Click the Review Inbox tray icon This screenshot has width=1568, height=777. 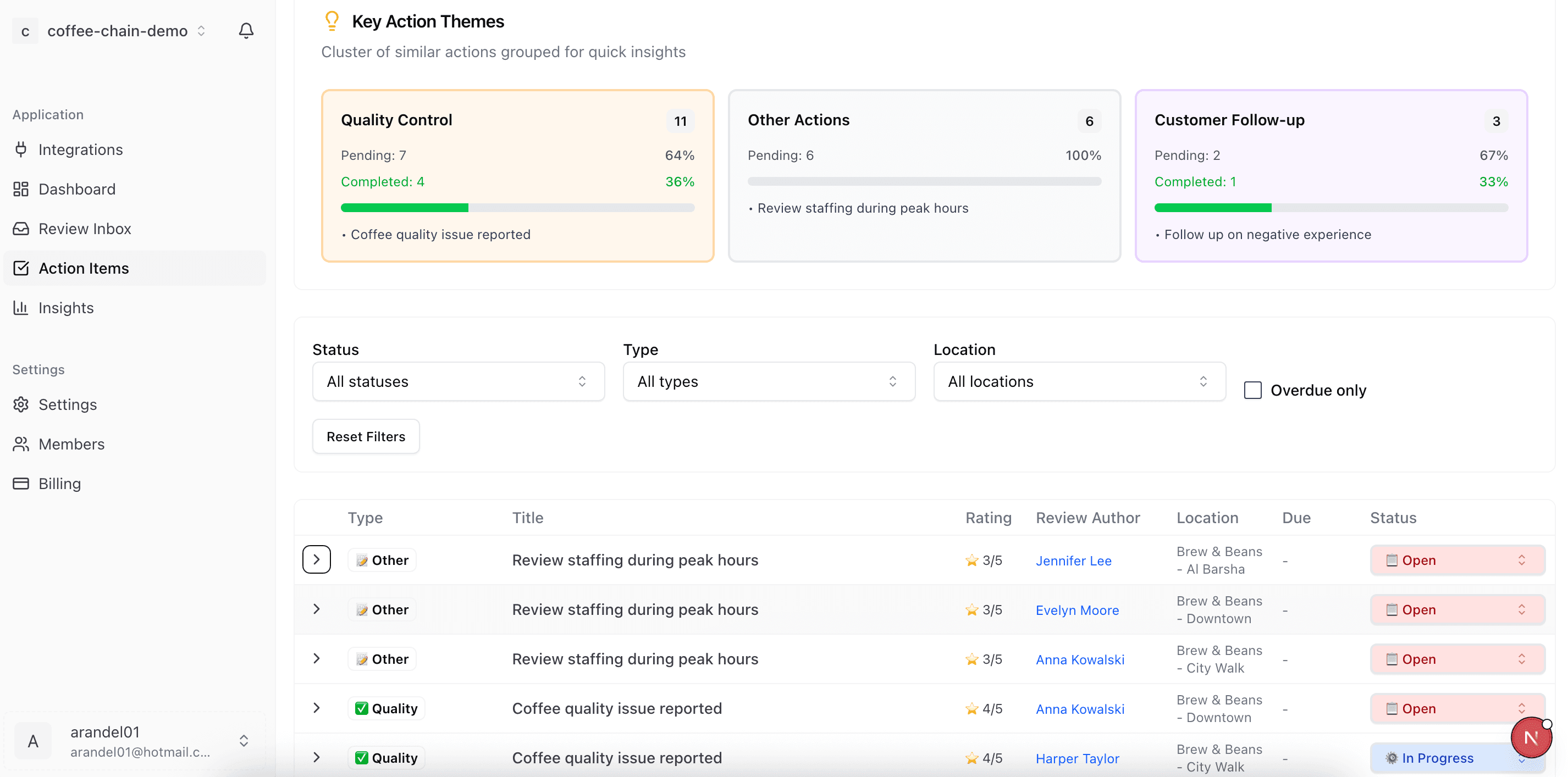click(x=21, y=229)
